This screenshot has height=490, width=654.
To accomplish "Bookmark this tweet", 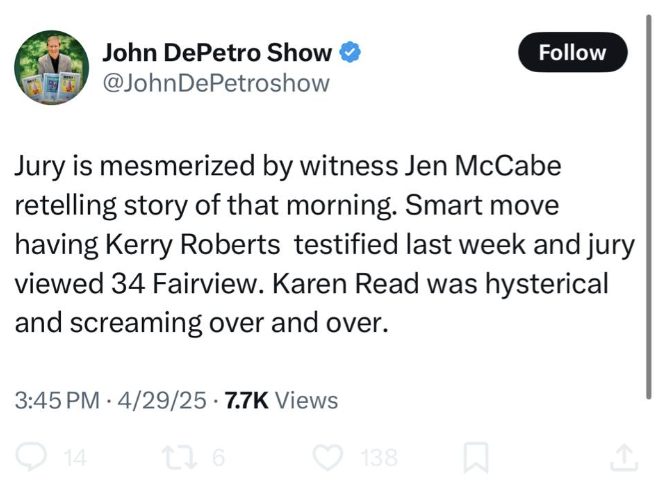I will [x=476, y=458].
